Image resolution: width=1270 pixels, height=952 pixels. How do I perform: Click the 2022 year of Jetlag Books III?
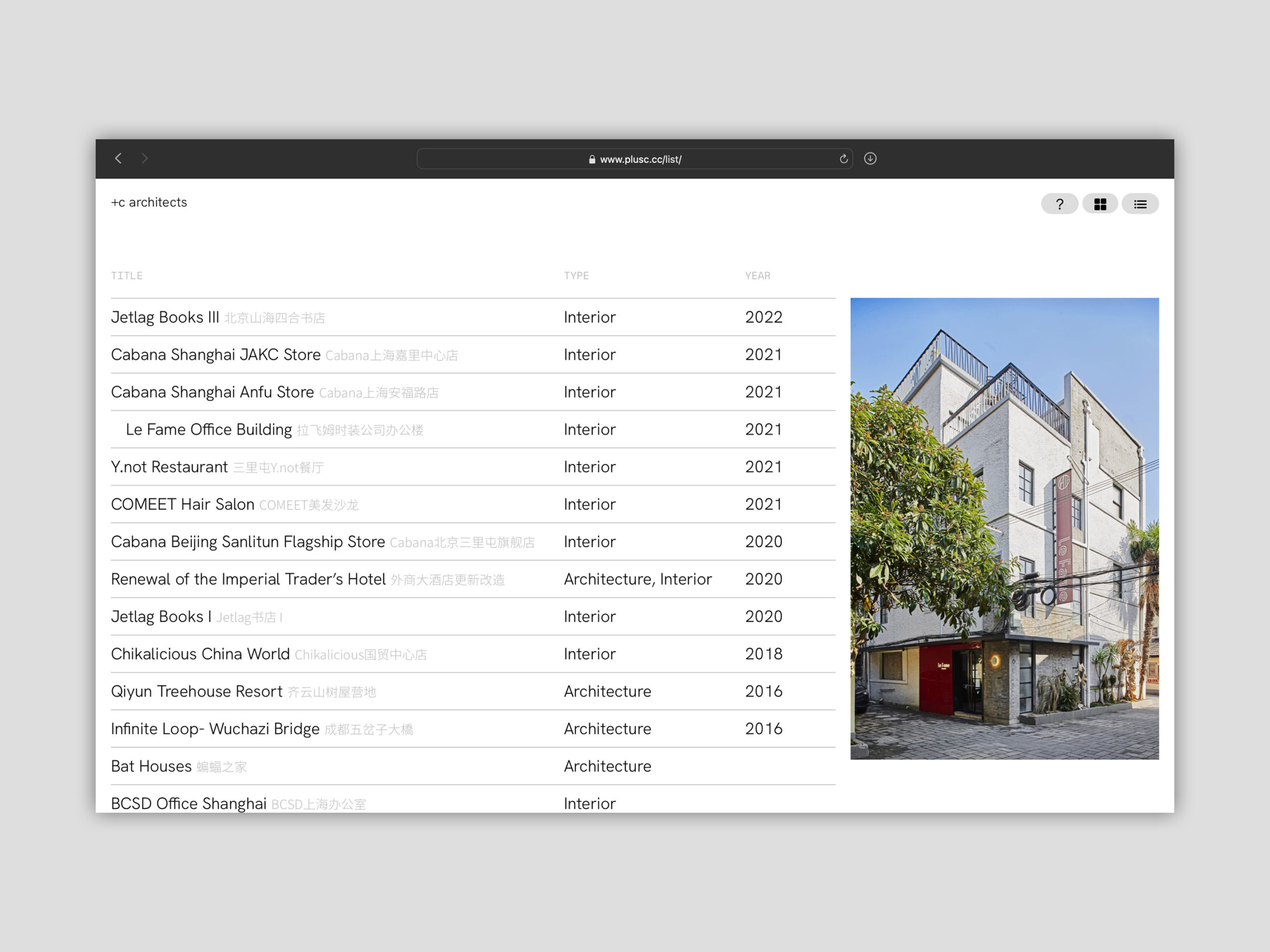point(763,317)
